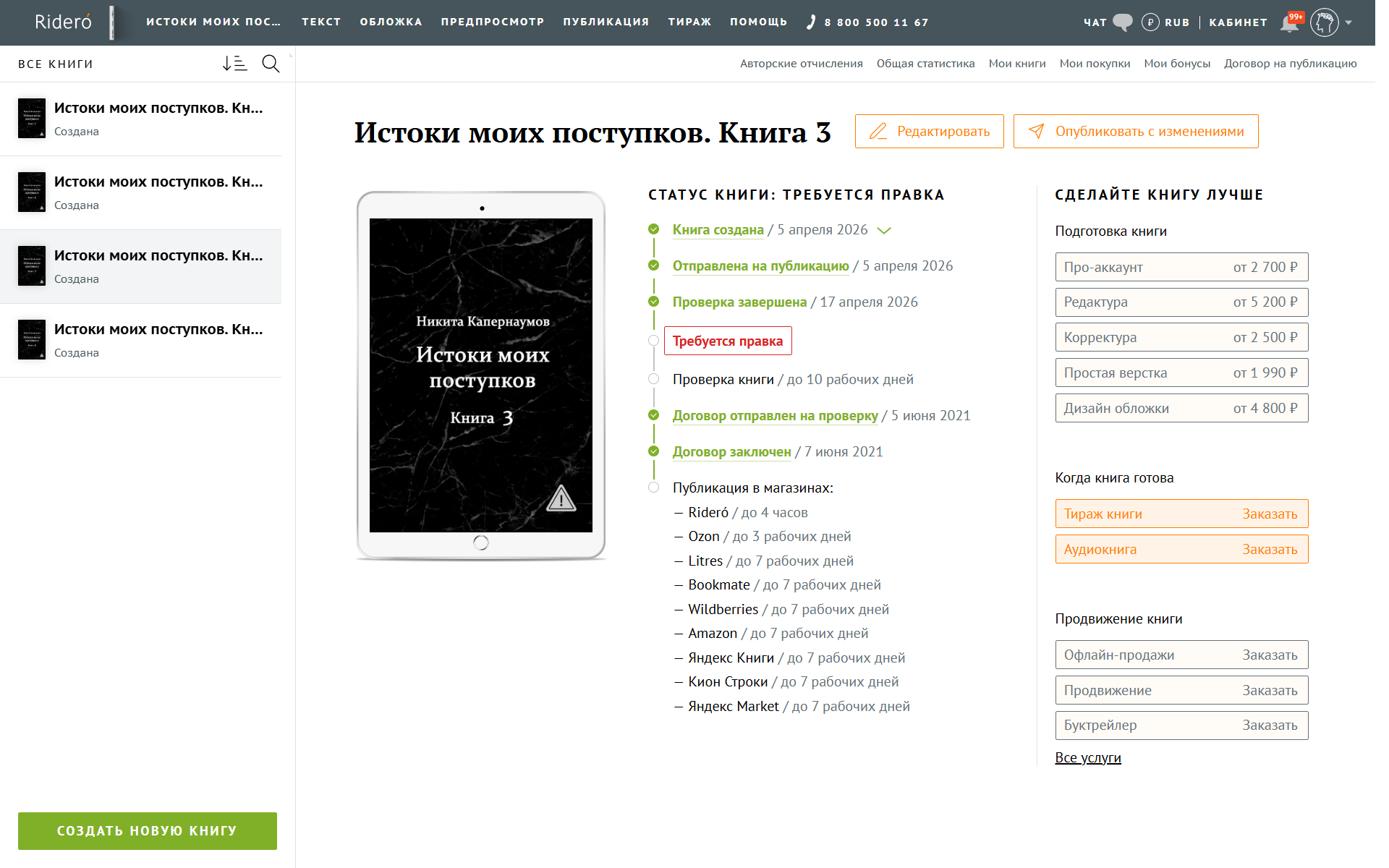Open the chat bubble icon

click(1123, 22)
